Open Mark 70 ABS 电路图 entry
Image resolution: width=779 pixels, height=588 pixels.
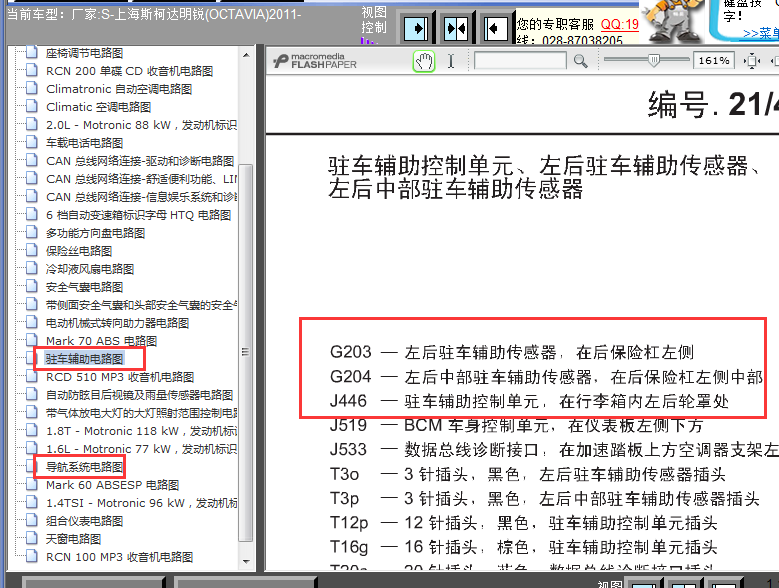[101, 341]
